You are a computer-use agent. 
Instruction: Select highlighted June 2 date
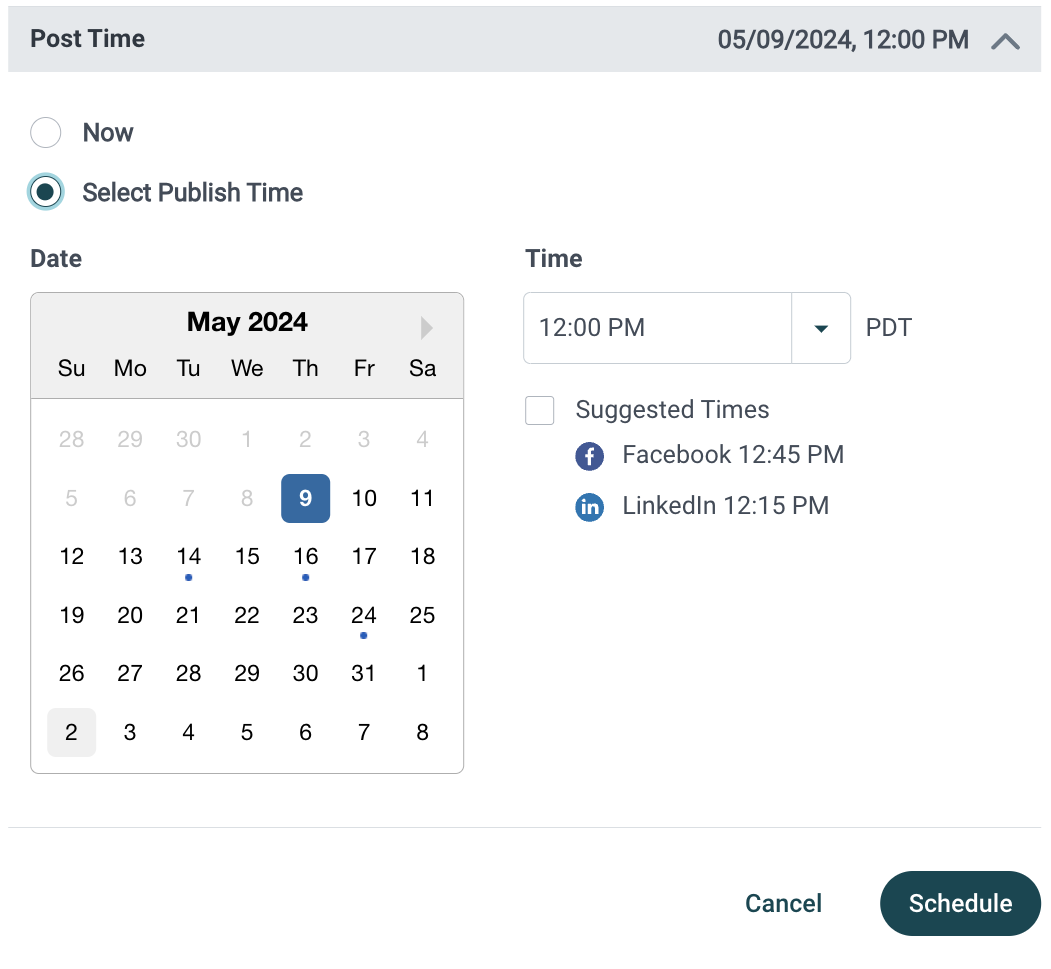[x=72, y=732]
